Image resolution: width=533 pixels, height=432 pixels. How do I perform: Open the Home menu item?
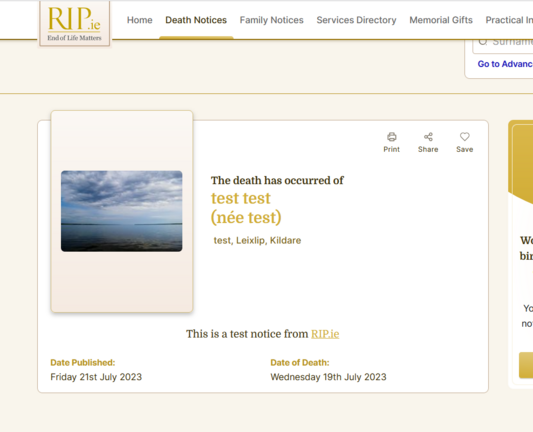click(x=140, y=20)
